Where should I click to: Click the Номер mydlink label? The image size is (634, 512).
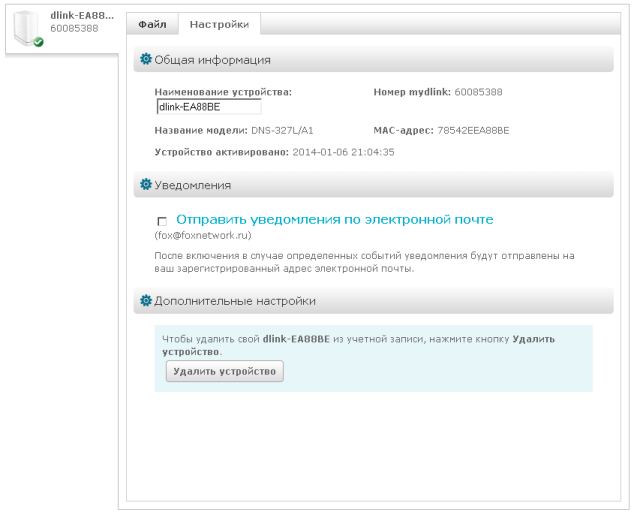point(412,92)
